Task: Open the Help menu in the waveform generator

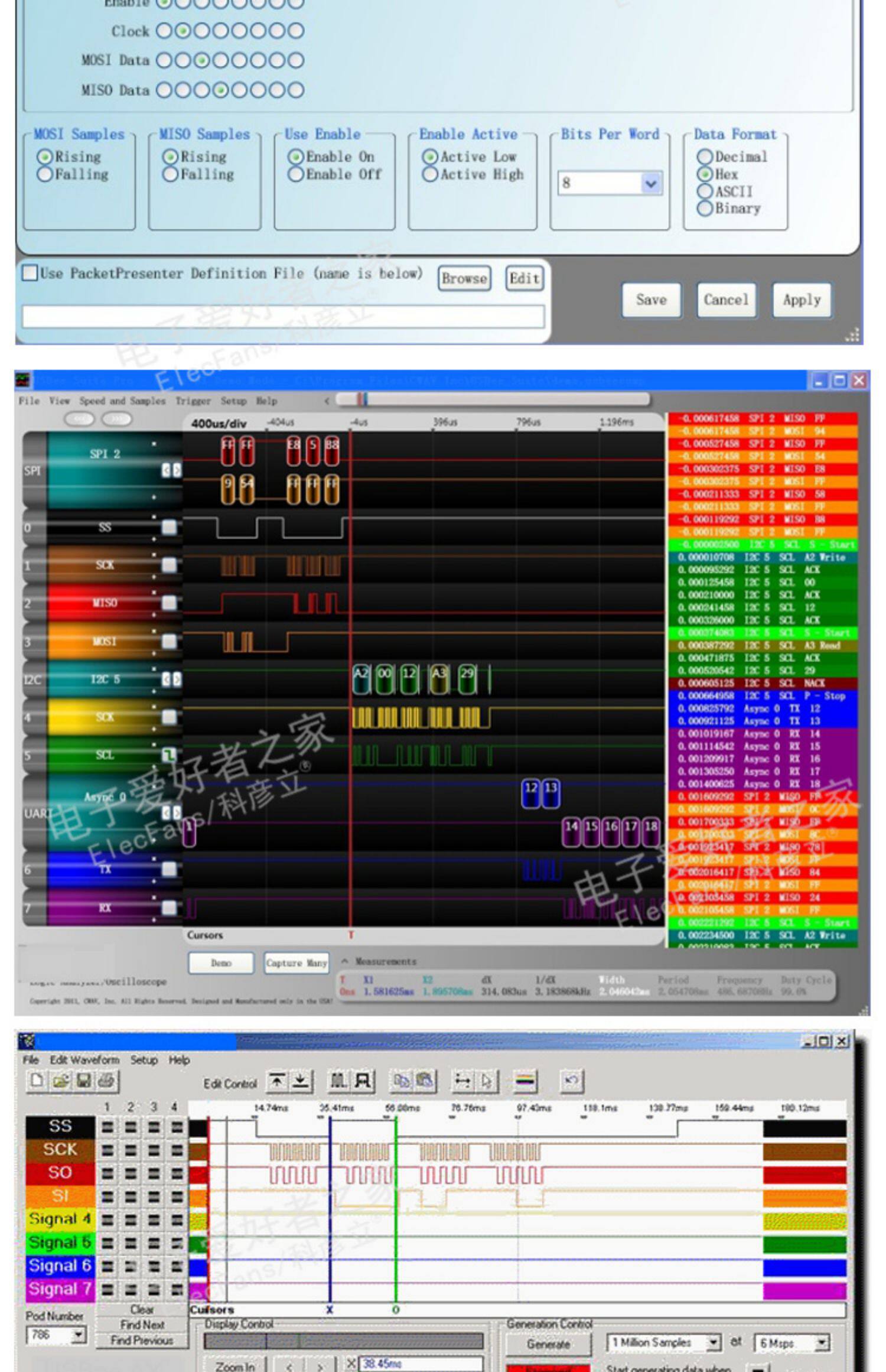Action: pos(180,1059)
